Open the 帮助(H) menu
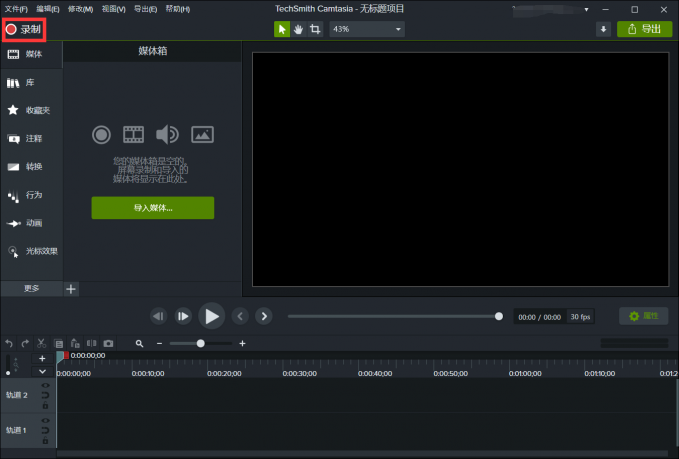679x459 pixels. point(178,9)
